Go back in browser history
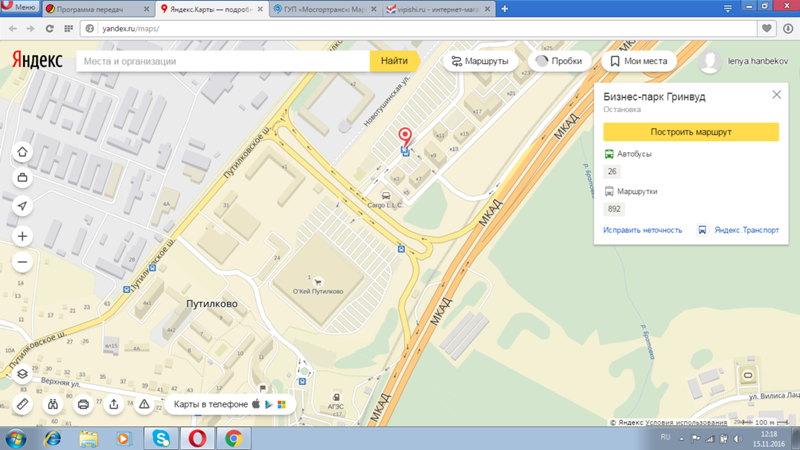 tap(13, 29)
